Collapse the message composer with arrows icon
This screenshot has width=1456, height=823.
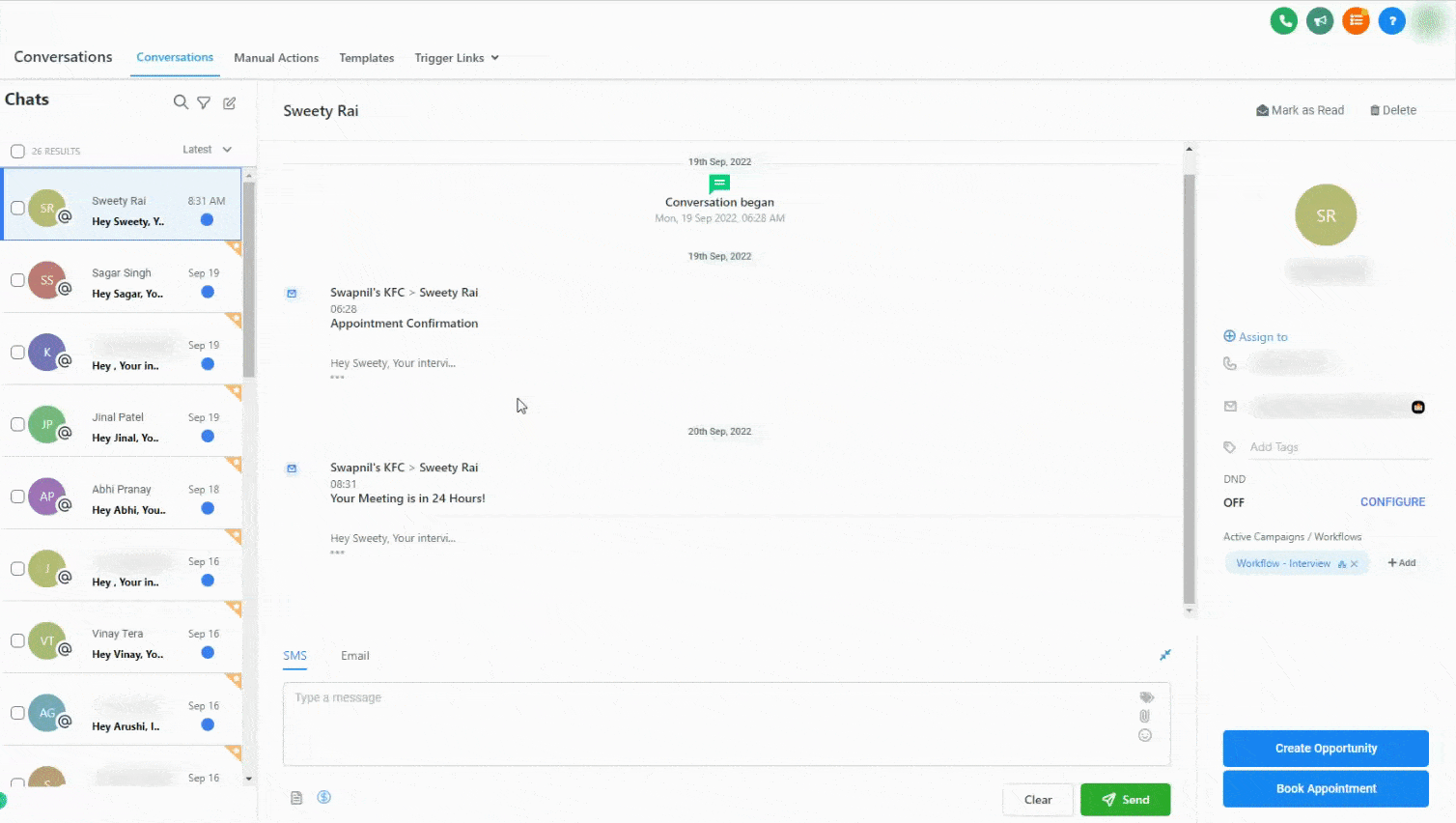pos(1165,655)
